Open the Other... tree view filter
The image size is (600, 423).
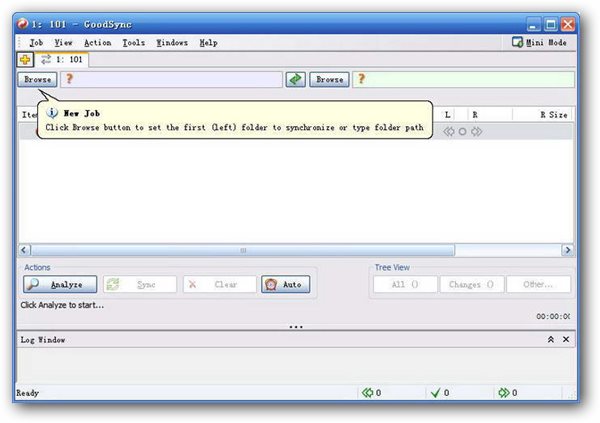click(x=538, y=284)
